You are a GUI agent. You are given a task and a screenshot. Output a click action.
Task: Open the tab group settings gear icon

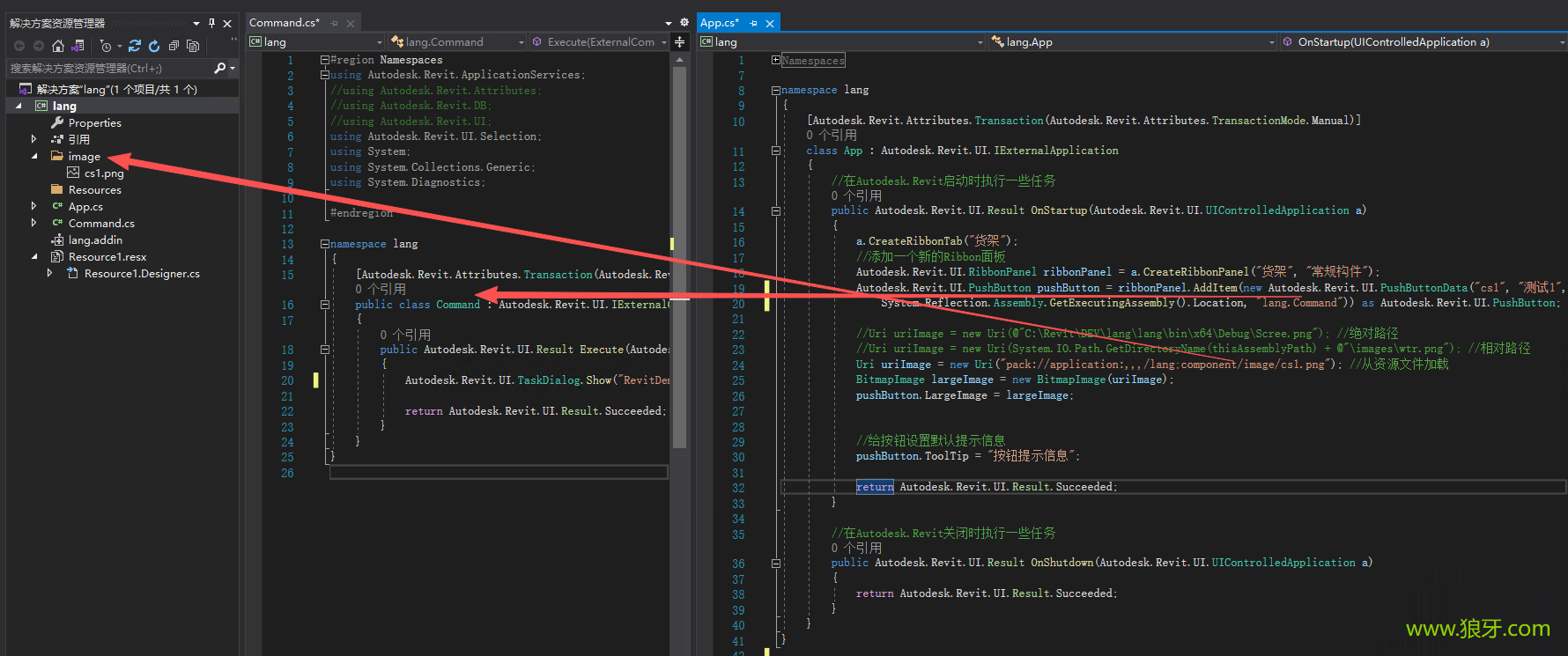[684, 23]
